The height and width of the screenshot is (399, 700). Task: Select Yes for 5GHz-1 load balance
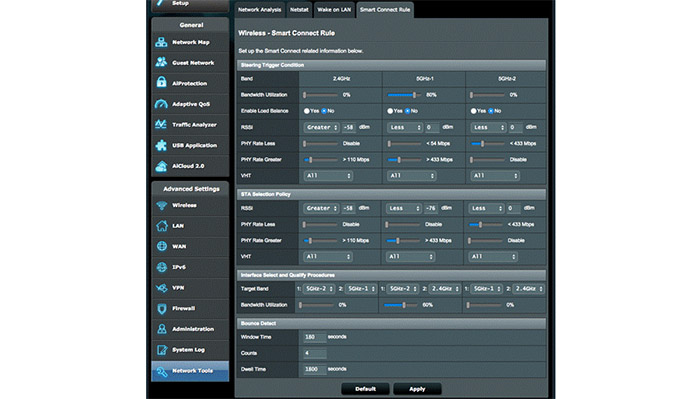click(x=390, y=111)
